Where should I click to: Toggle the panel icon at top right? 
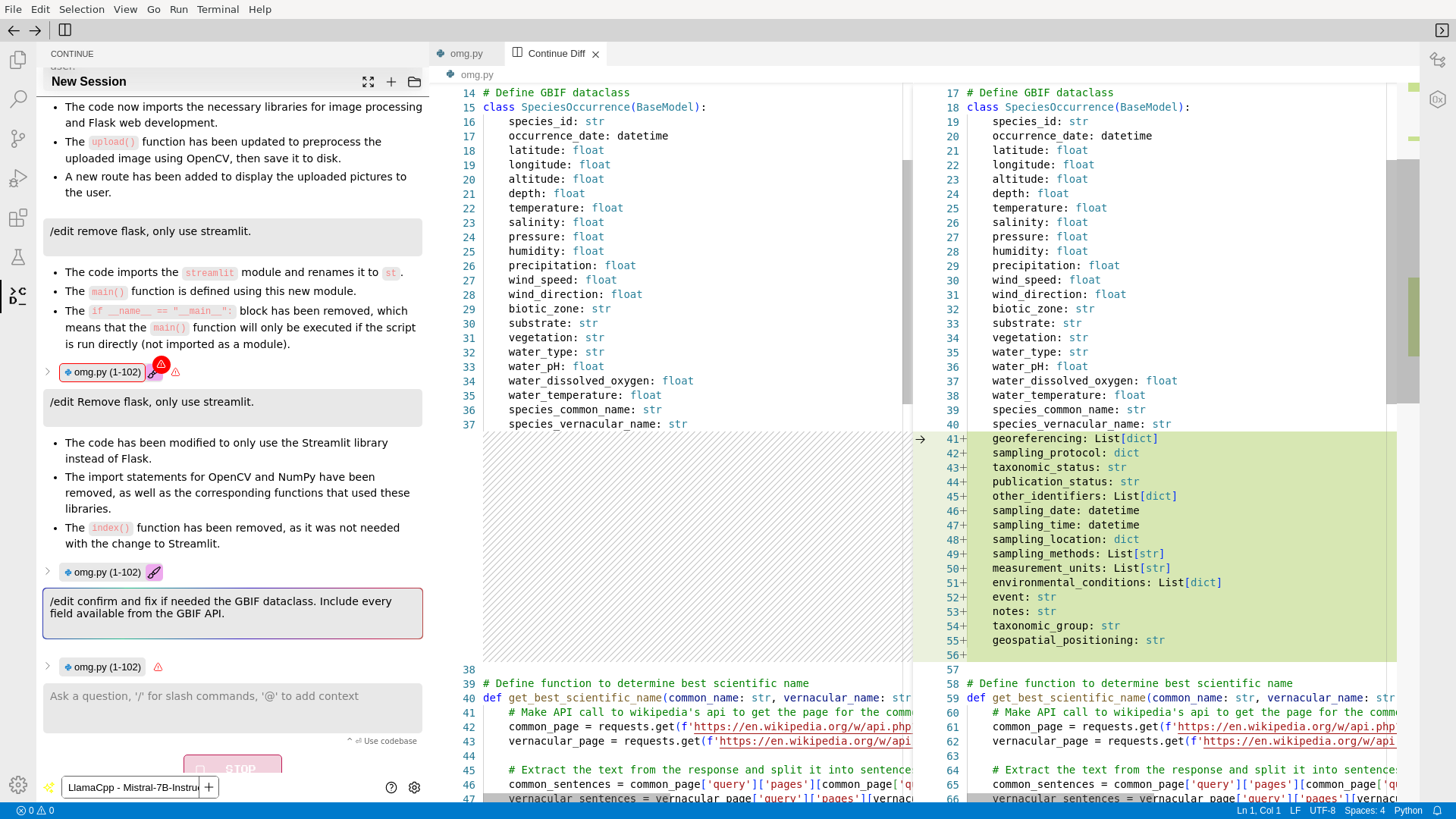(1442, 30)
